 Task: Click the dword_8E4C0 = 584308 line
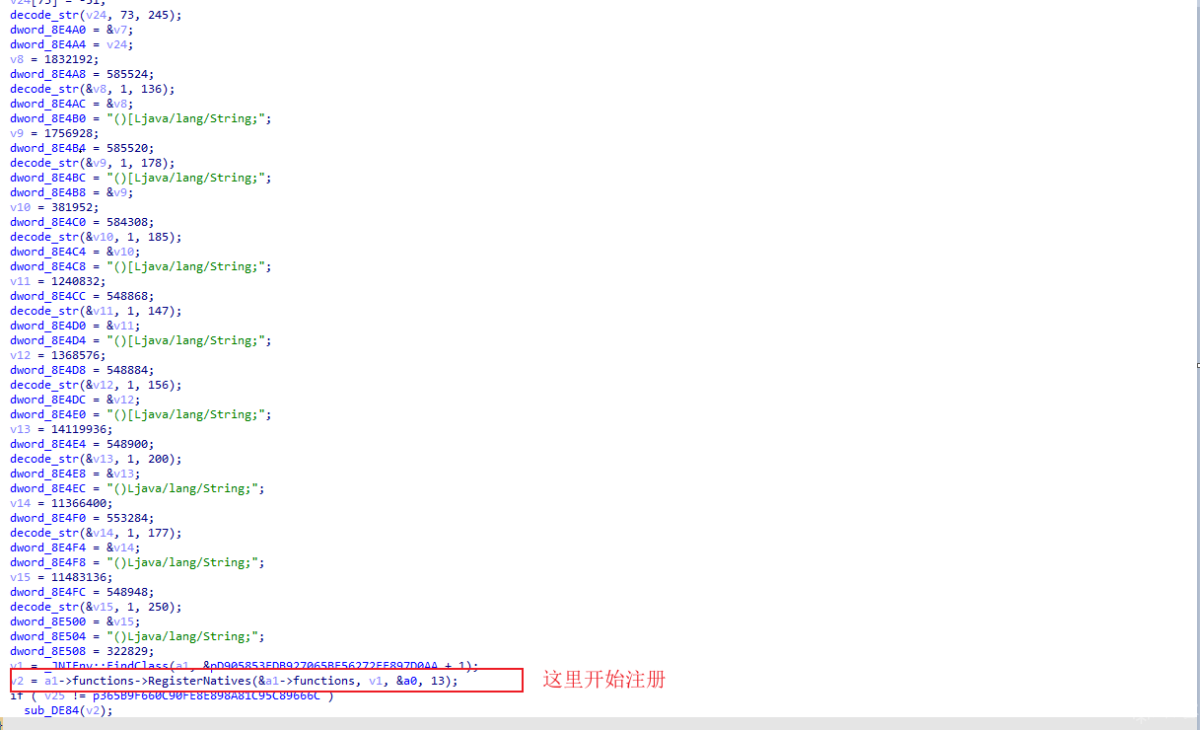pyautogui.click(x=82, y=222)
